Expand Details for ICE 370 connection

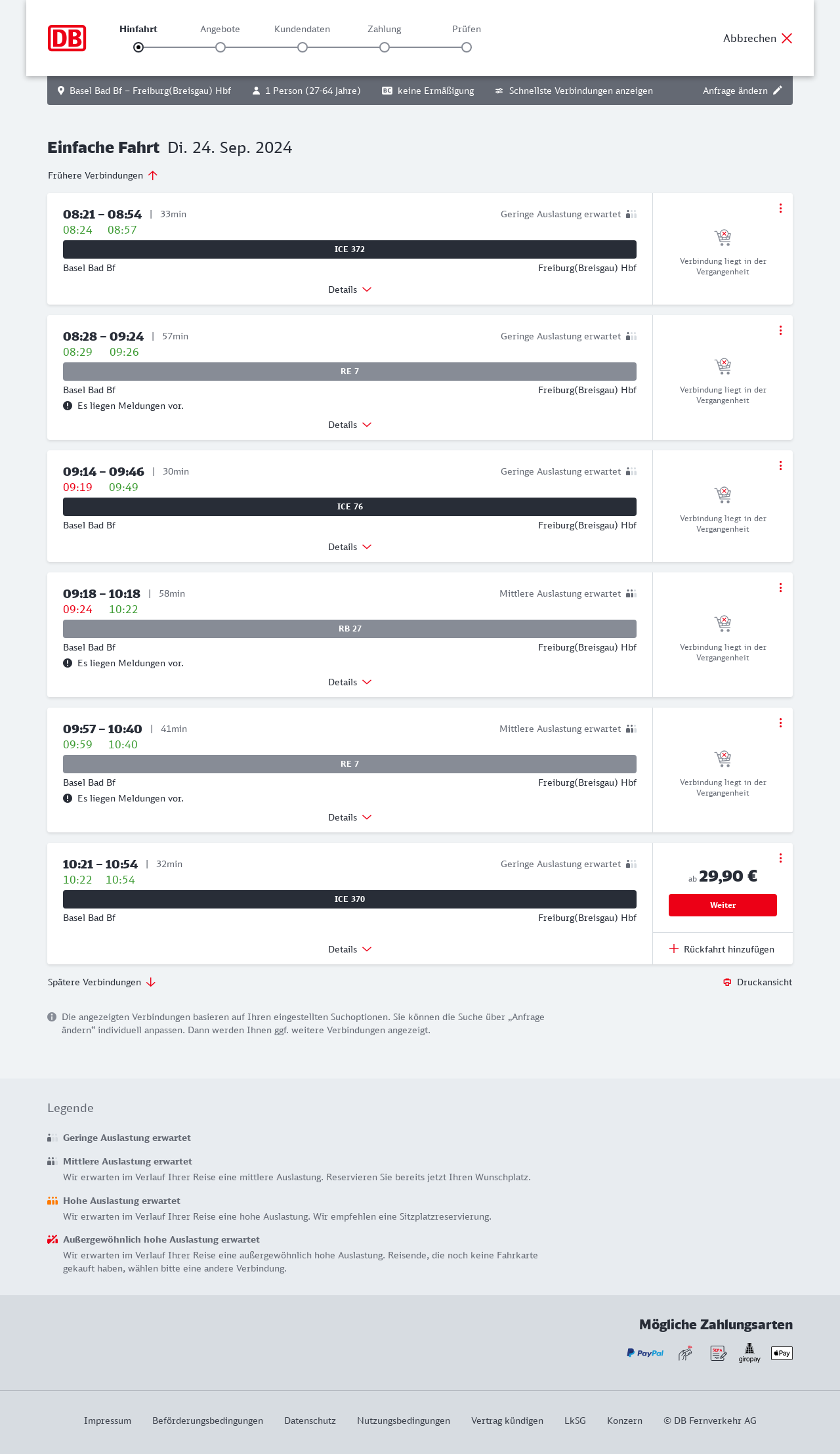tap(350, 949)
